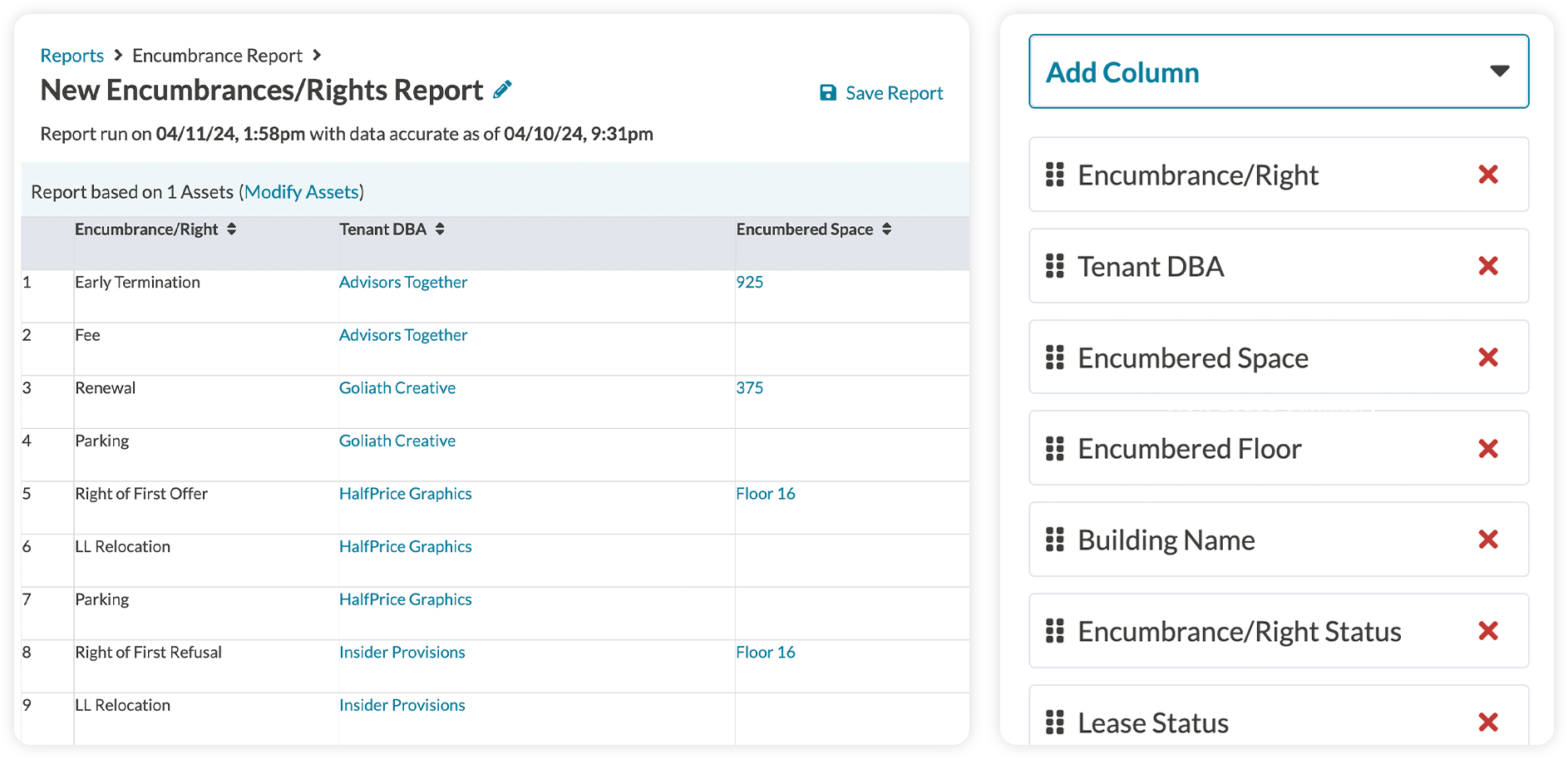The height and width of the screenshot is (759, 1568).
Task: Click the Save Report floppy disk icon
Action: (828, 93)
